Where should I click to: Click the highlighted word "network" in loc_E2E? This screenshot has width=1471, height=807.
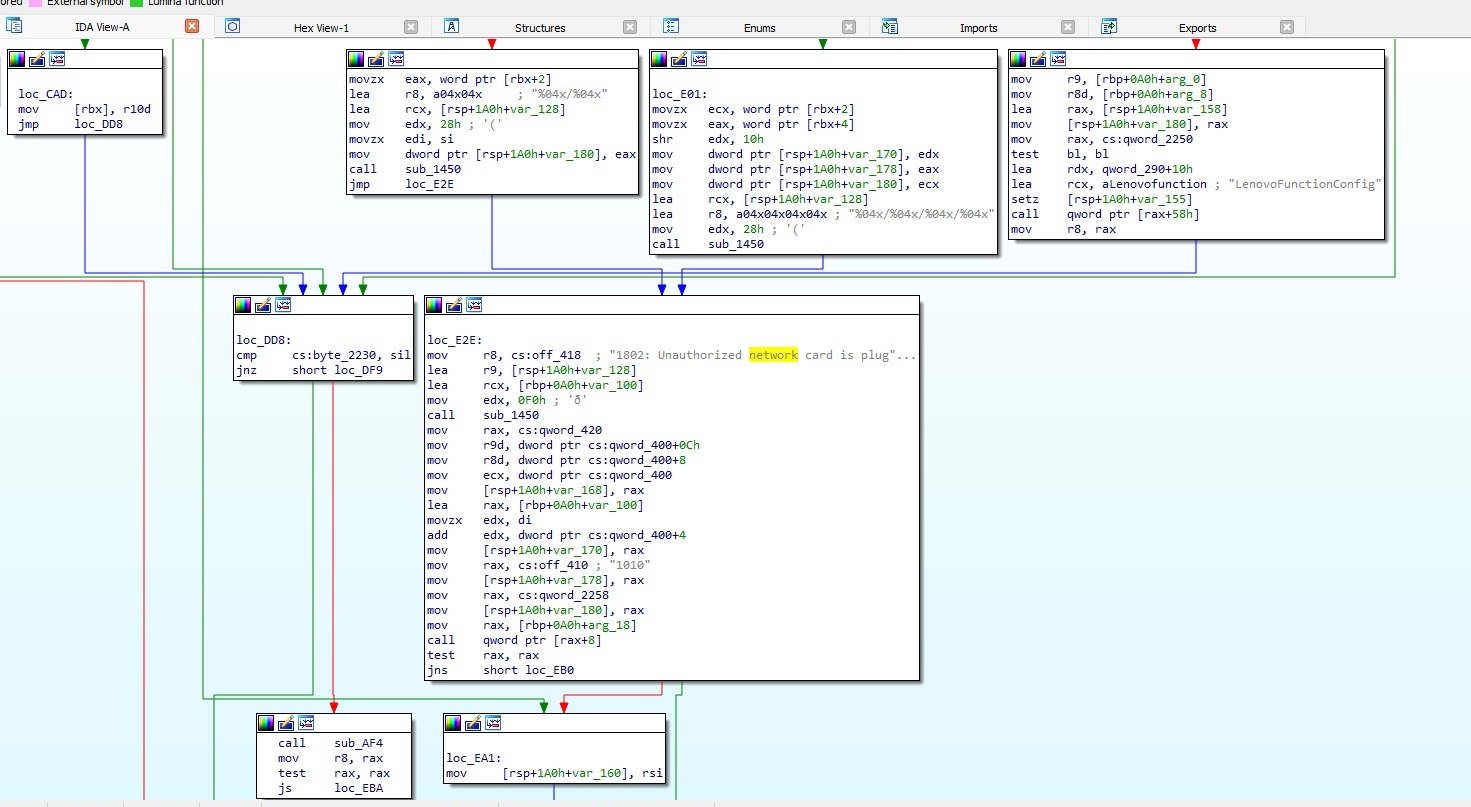[x=773, y=355]
